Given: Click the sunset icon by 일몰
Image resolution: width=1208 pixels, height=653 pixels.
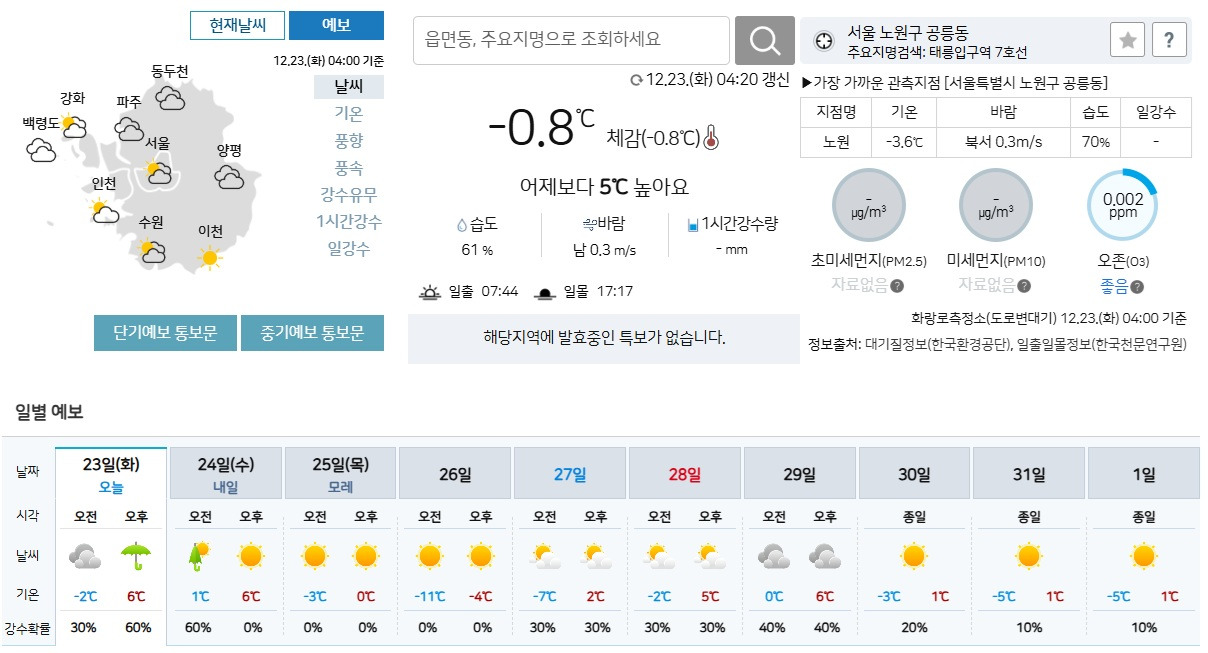Looking at the screenshot, I should pyautogui.click(x=545, y=292).
